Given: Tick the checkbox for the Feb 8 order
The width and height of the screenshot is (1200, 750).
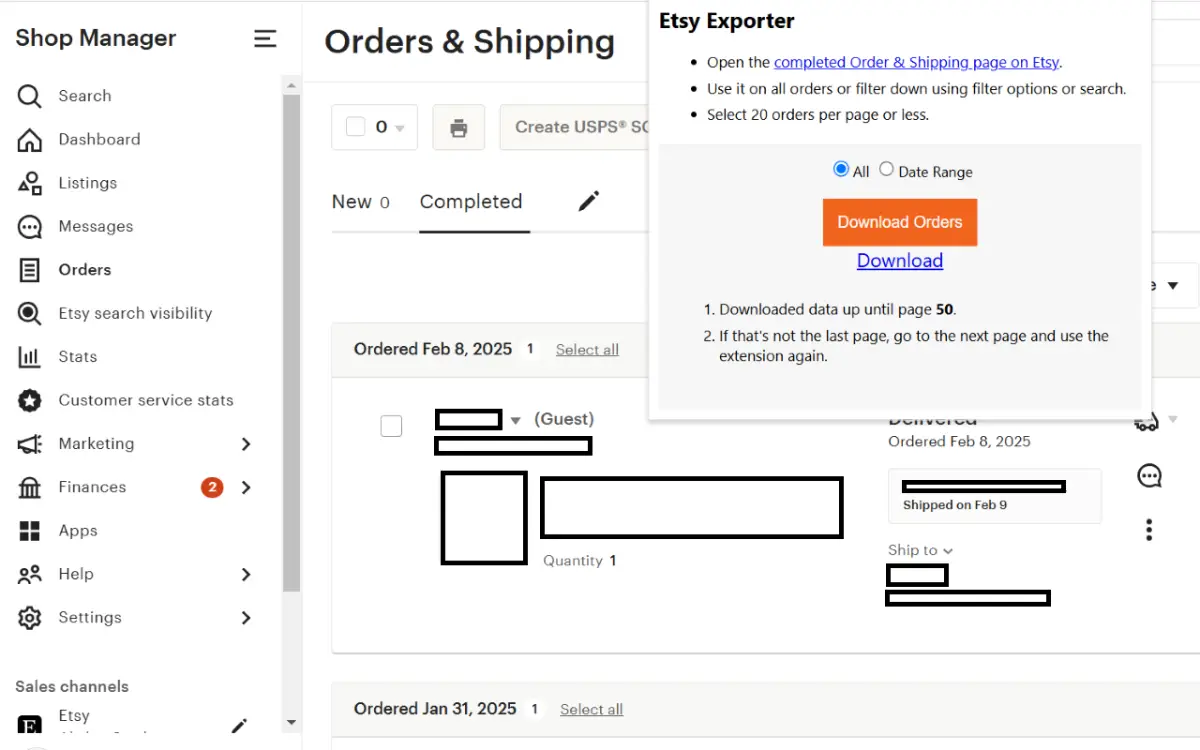Looking at the screenshot, I should (391, 425).
